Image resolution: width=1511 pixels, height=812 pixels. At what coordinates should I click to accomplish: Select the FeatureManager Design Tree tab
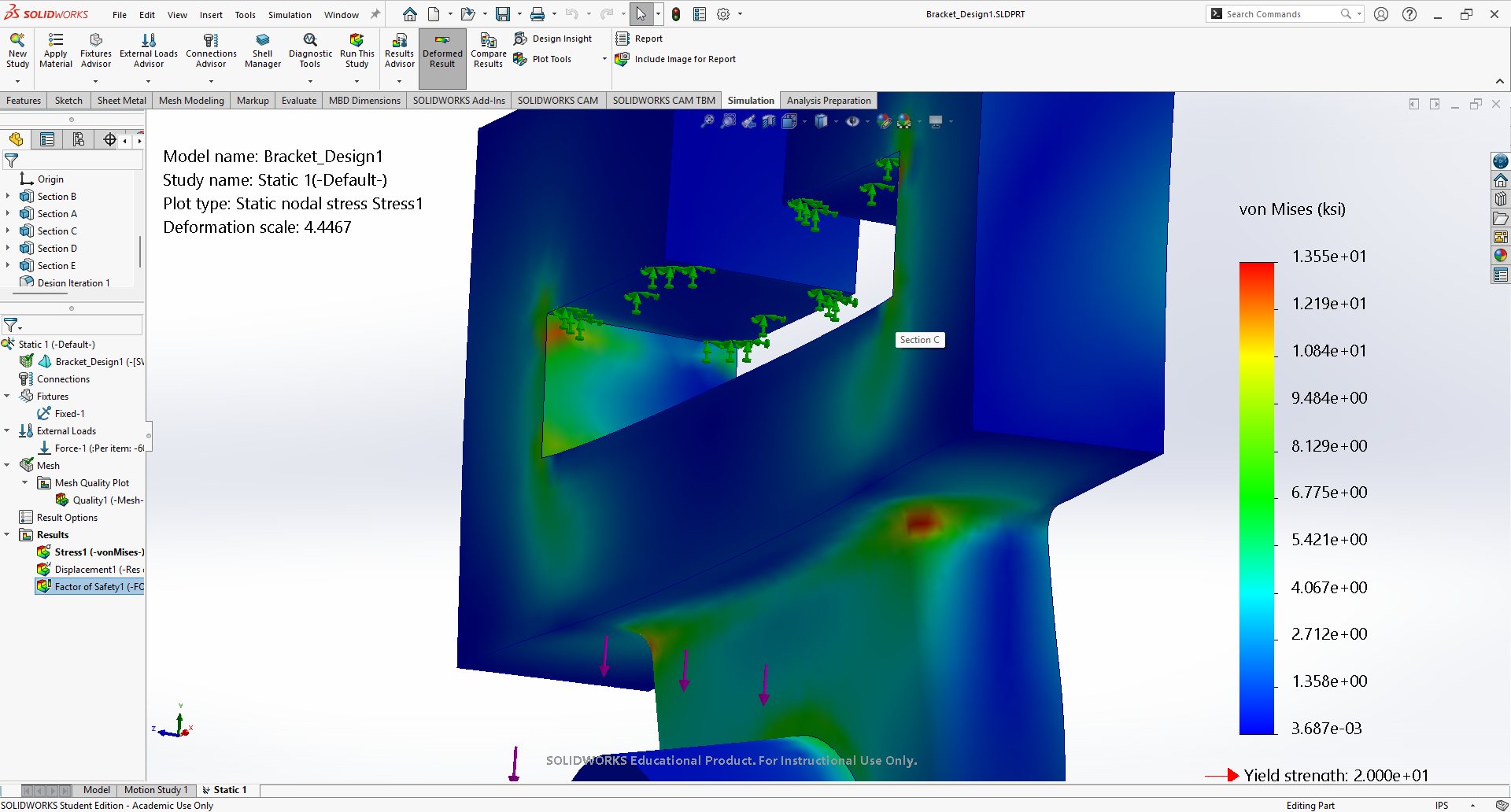click(x=16, y=139)
